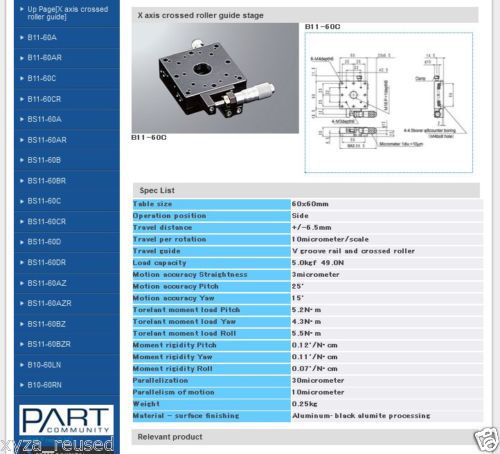Click Torelant moment load Pitch label
Viewport: 500px width, 454px height.
click(186, 310)
